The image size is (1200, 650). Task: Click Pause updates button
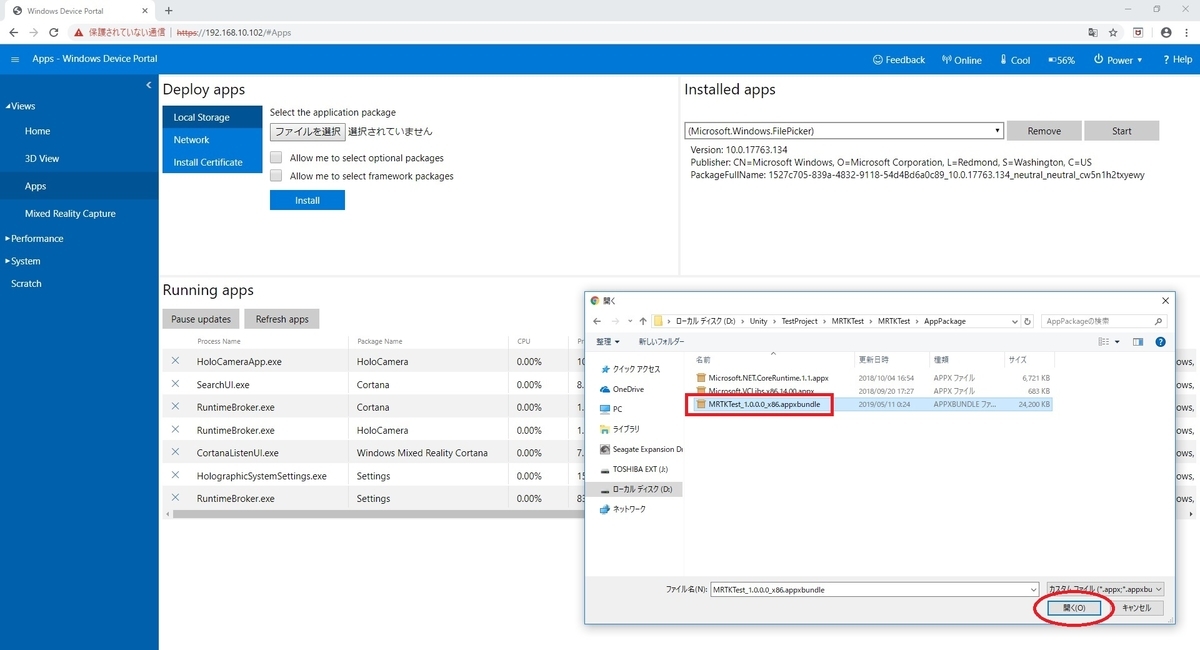click(201, 319)
